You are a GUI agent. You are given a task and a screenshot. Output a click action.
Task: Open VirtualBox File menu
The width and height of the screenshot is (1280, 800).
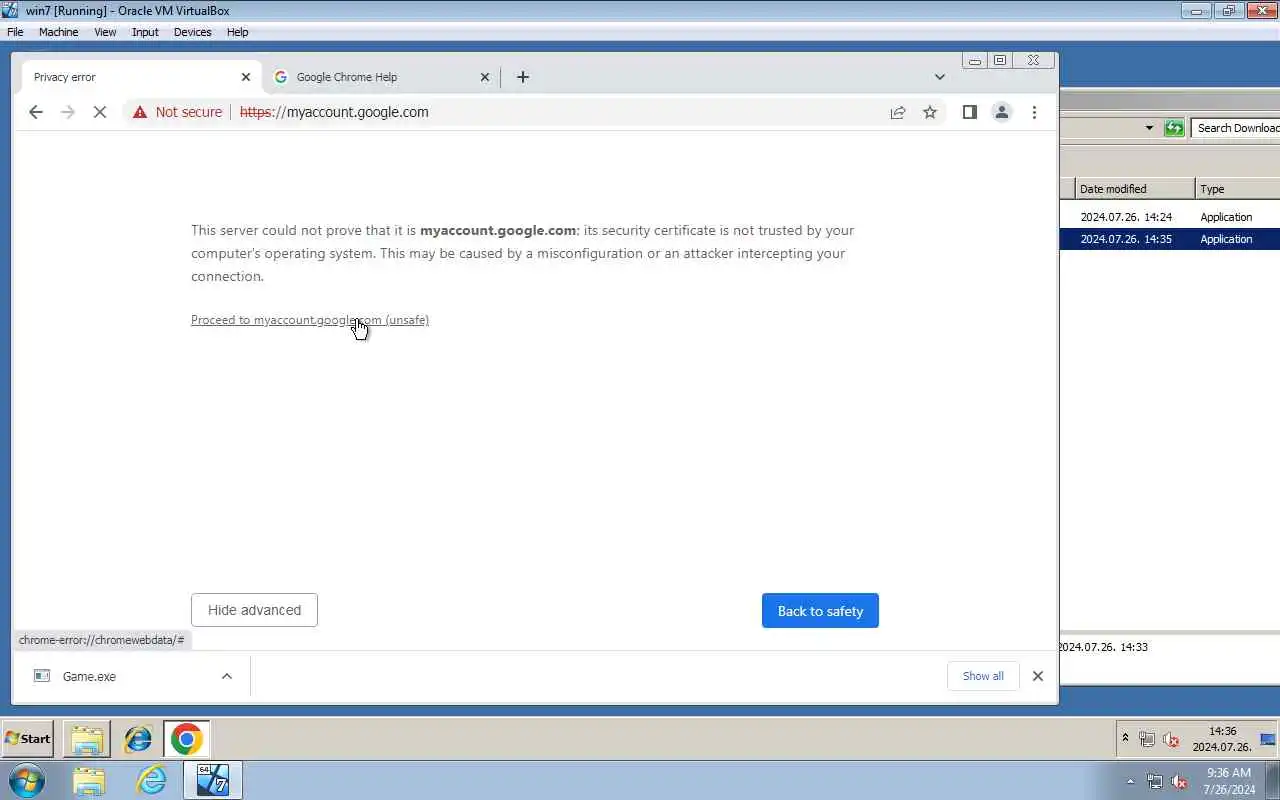click(15, 32)
